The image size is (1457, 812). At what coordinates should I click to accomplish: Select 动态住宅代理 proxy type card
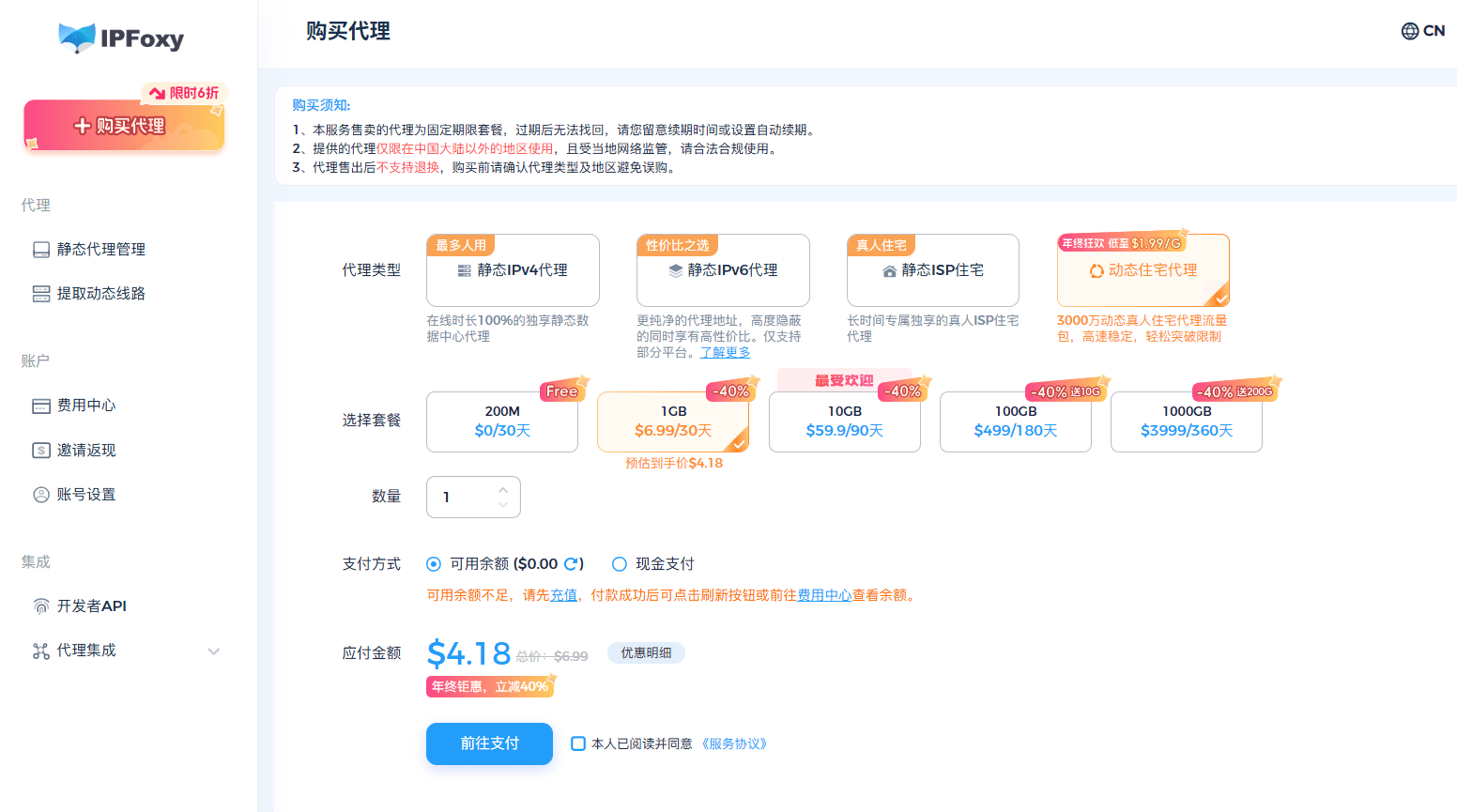click(x=1143, y=270)
